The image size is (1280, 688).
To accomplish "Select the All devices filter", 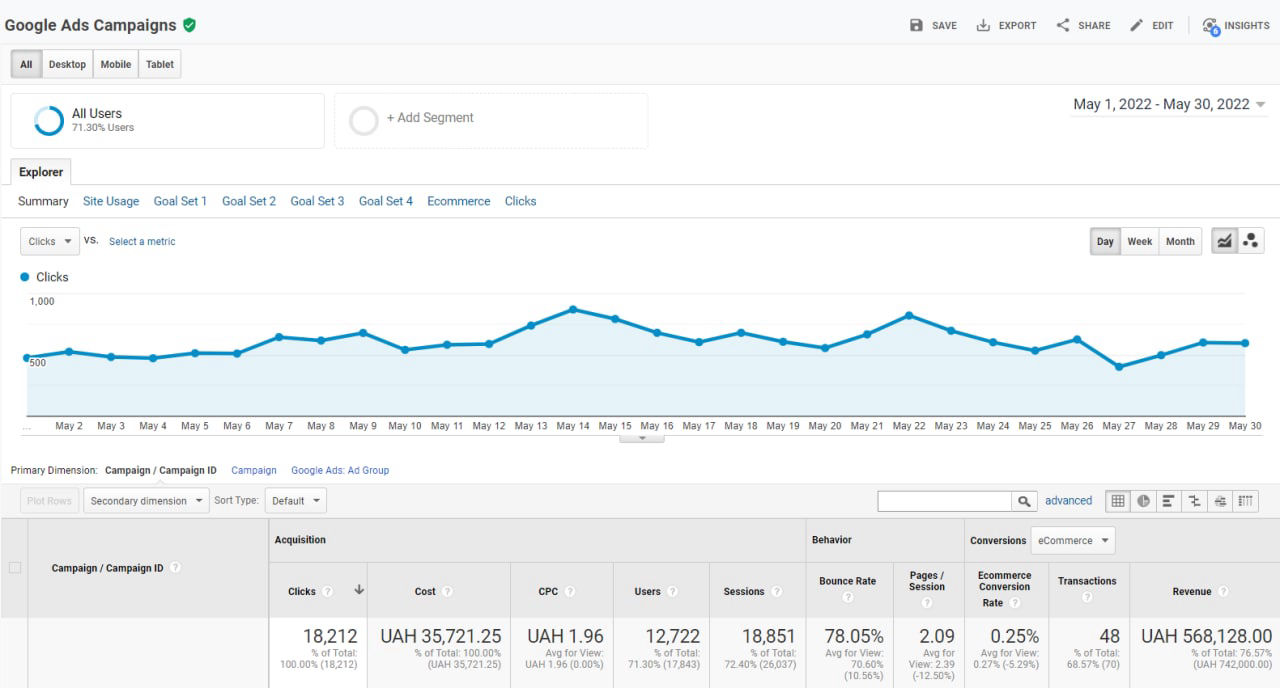I will [x=26, y=64].
